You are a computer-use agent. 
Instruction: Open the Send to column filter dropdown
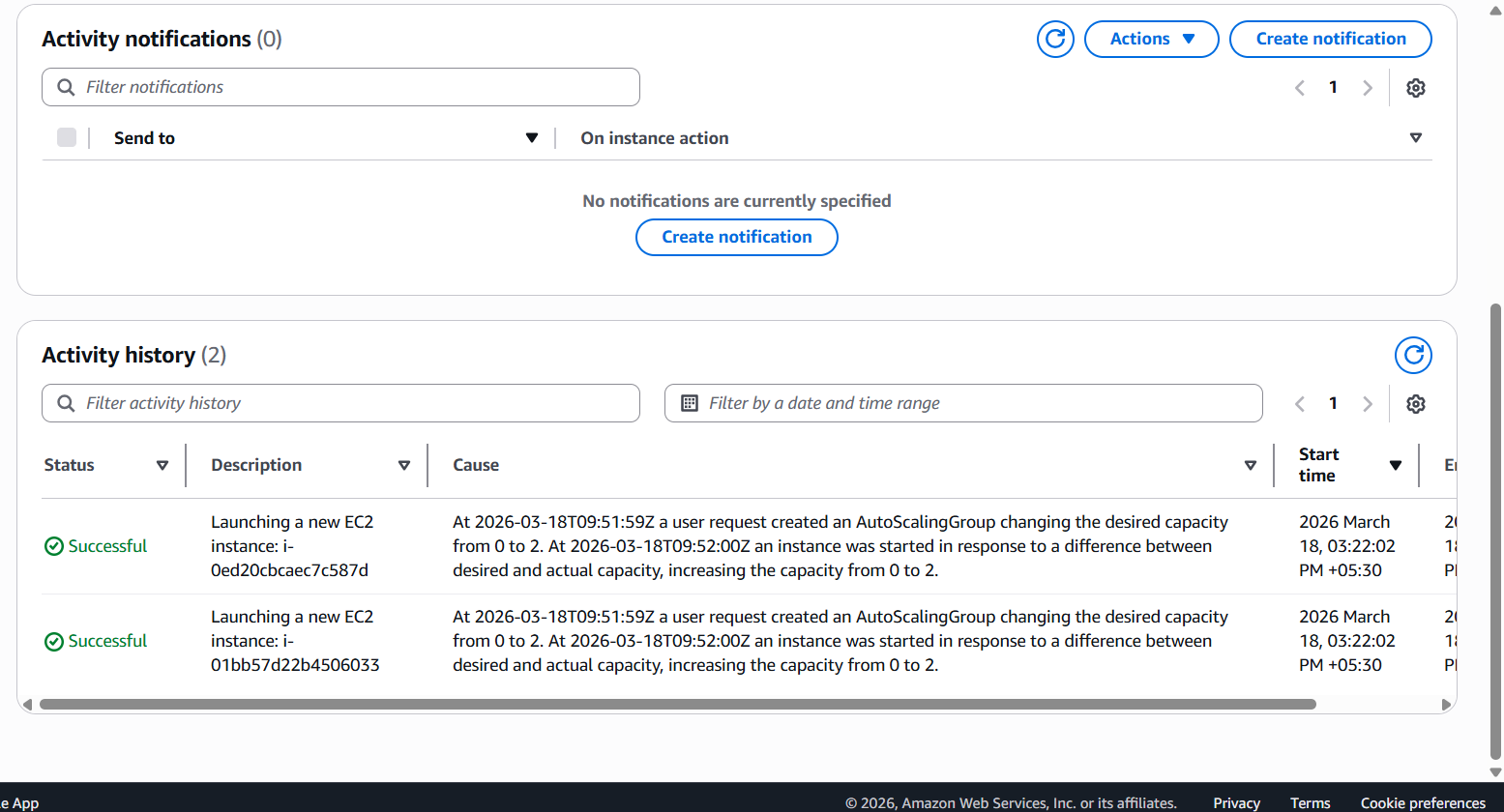(x=532, y=137)
